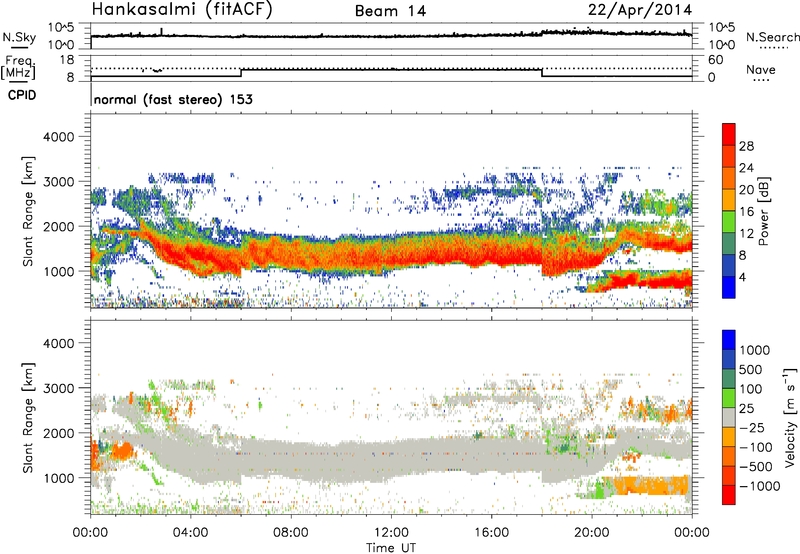Click the N.Sky legend label
The image size is (800, 554).
click(x=19, y=37)
